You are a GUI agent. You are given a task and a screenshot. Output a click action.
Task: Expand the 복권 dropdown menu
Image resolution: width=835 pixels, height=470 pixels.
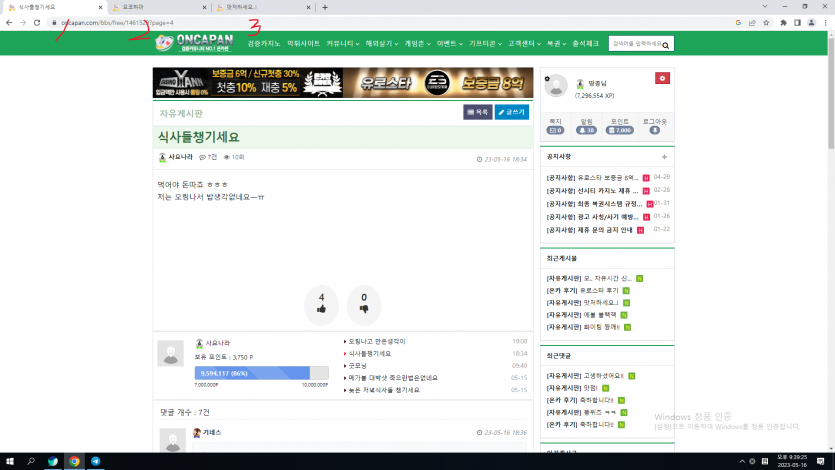pyautogui.click(x=556, y=44)
